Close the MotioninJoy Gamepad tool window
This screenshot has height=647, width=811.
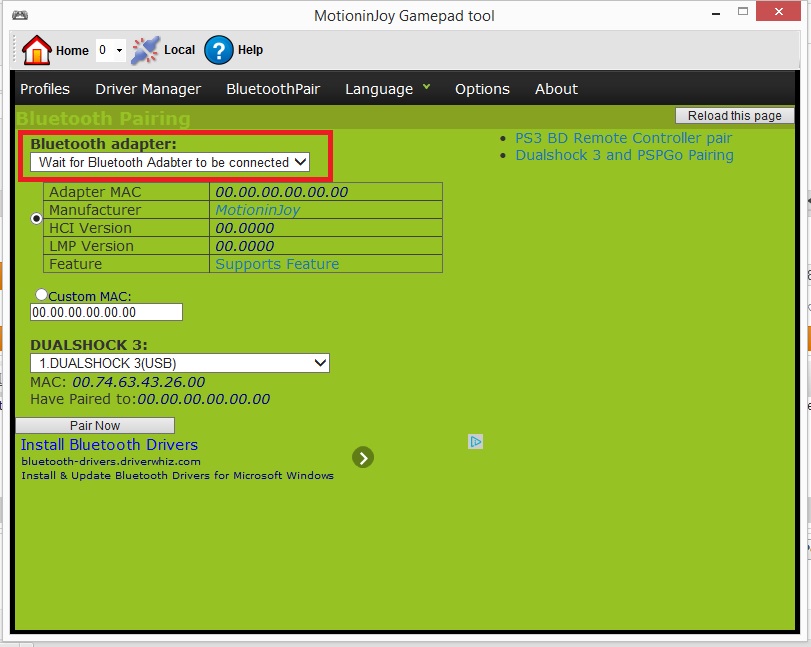tap(778, 11)
